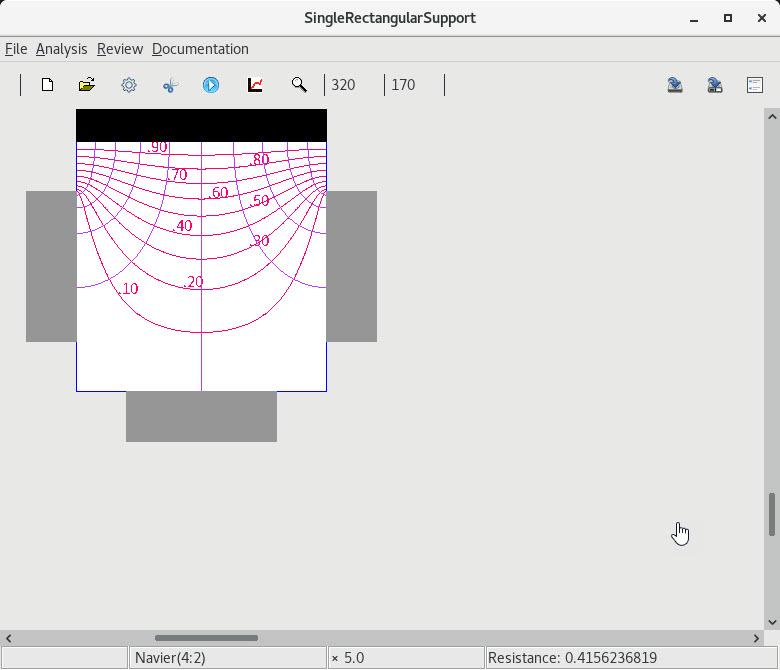The width and height of the screenshot is (780, 670).
Task: Click the blue scissors-like mesh icon
Action: click(170, 85)
